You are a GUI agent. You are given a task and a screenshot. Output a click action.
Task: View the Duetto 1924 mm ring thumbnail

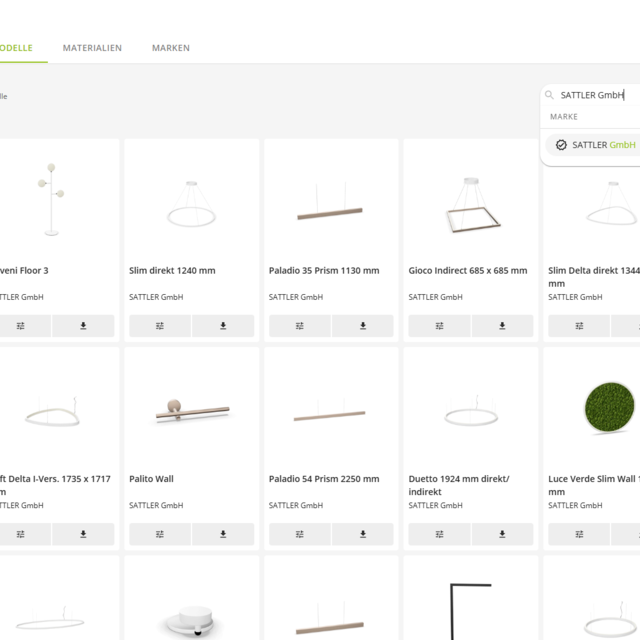[x=471, y=411]
